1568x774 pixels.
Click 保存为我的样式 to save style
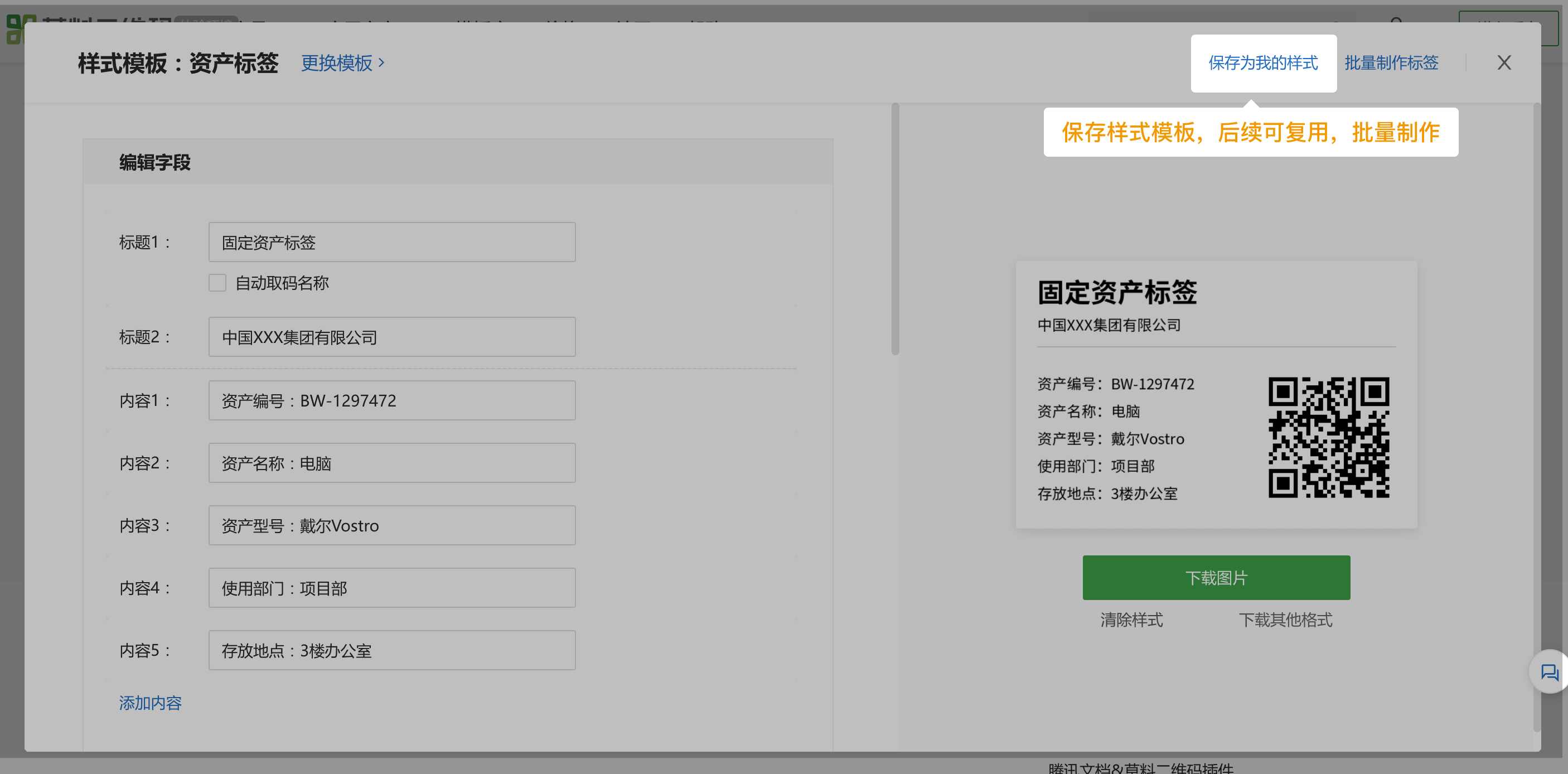pyautogui.click(x=1263, y=62)
